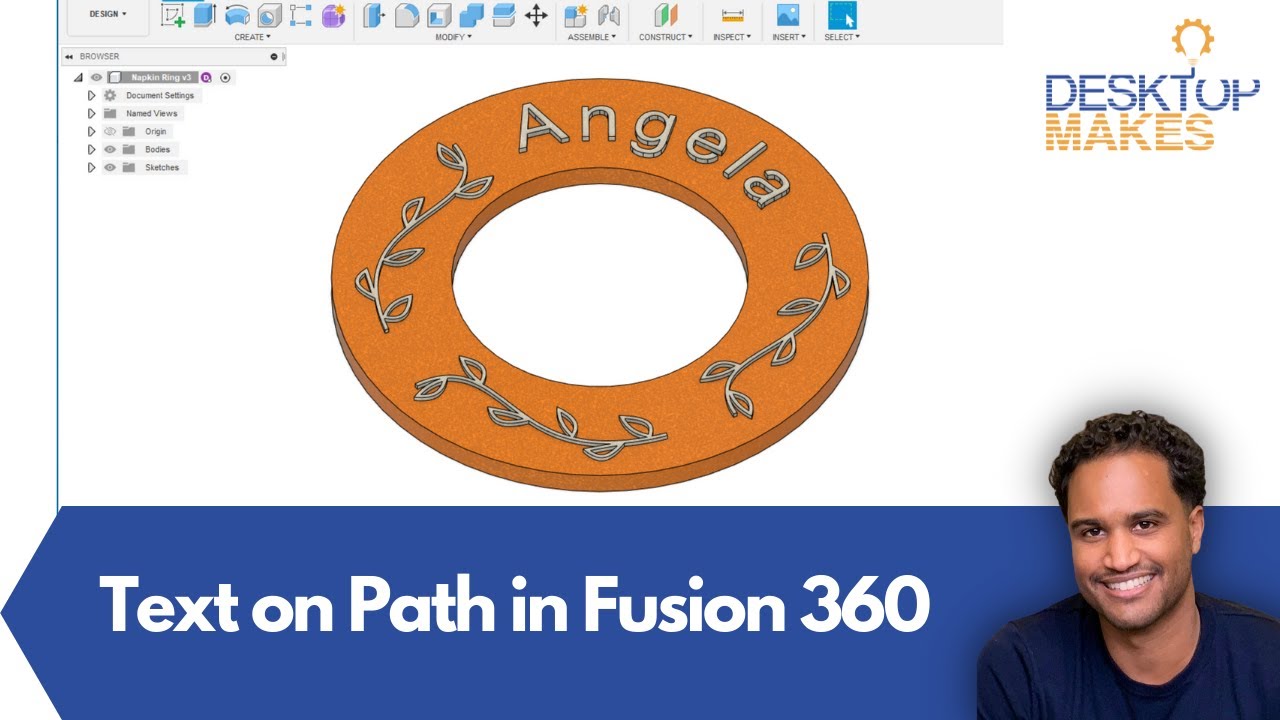The width and height of the screenshot is (1280, 720).
Task: Select the Fillet tool icon
Action: coord(406,15)
